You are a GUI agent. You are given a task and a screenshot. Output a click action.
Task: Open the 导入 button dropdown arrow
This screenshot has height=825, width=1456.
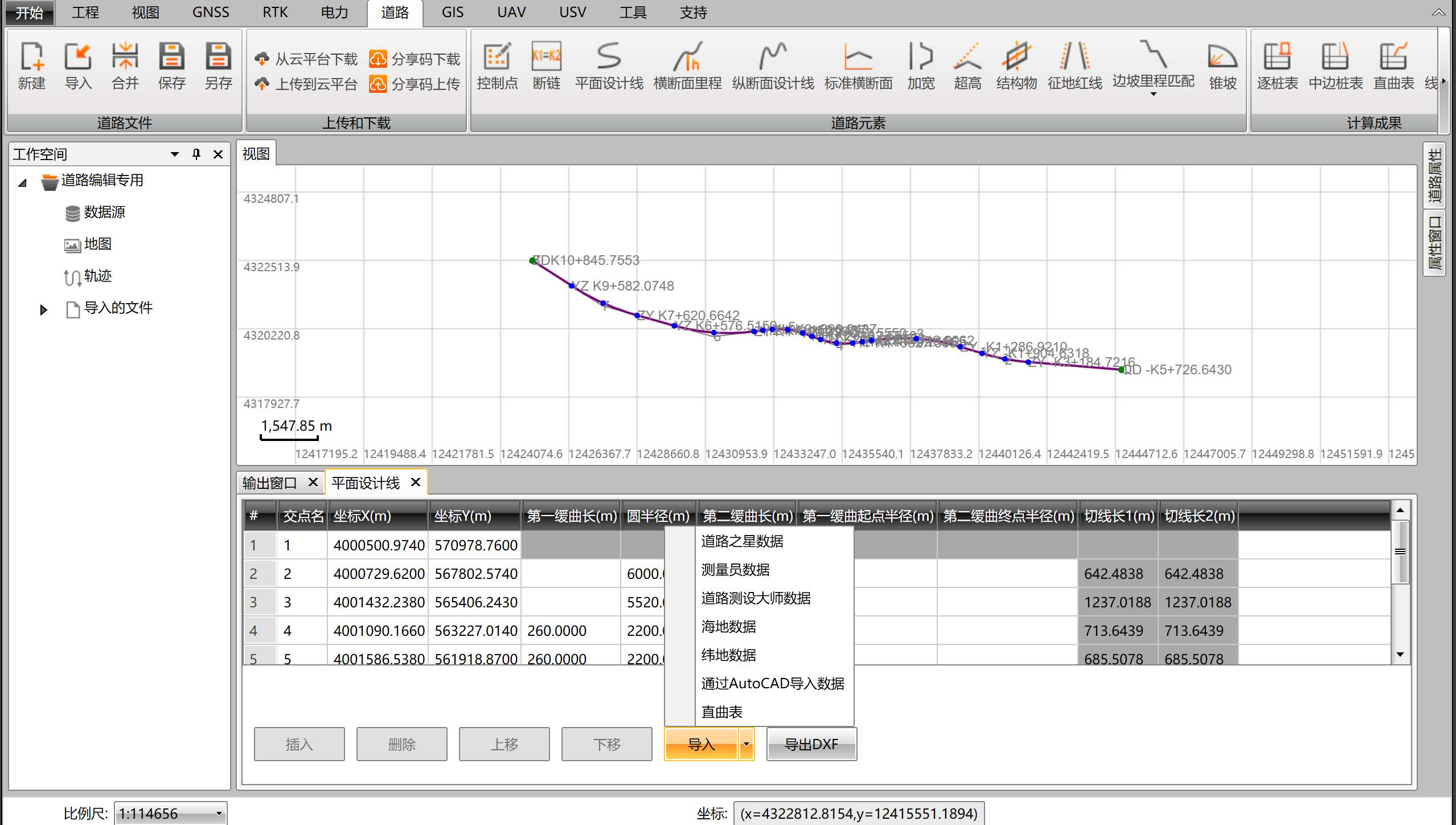tap(746, 744)
